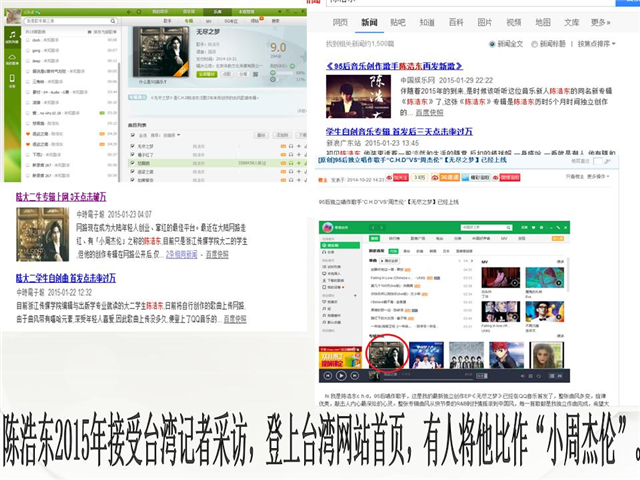Click the 无尽之梦 album cover art

click(x=161, y=52)
